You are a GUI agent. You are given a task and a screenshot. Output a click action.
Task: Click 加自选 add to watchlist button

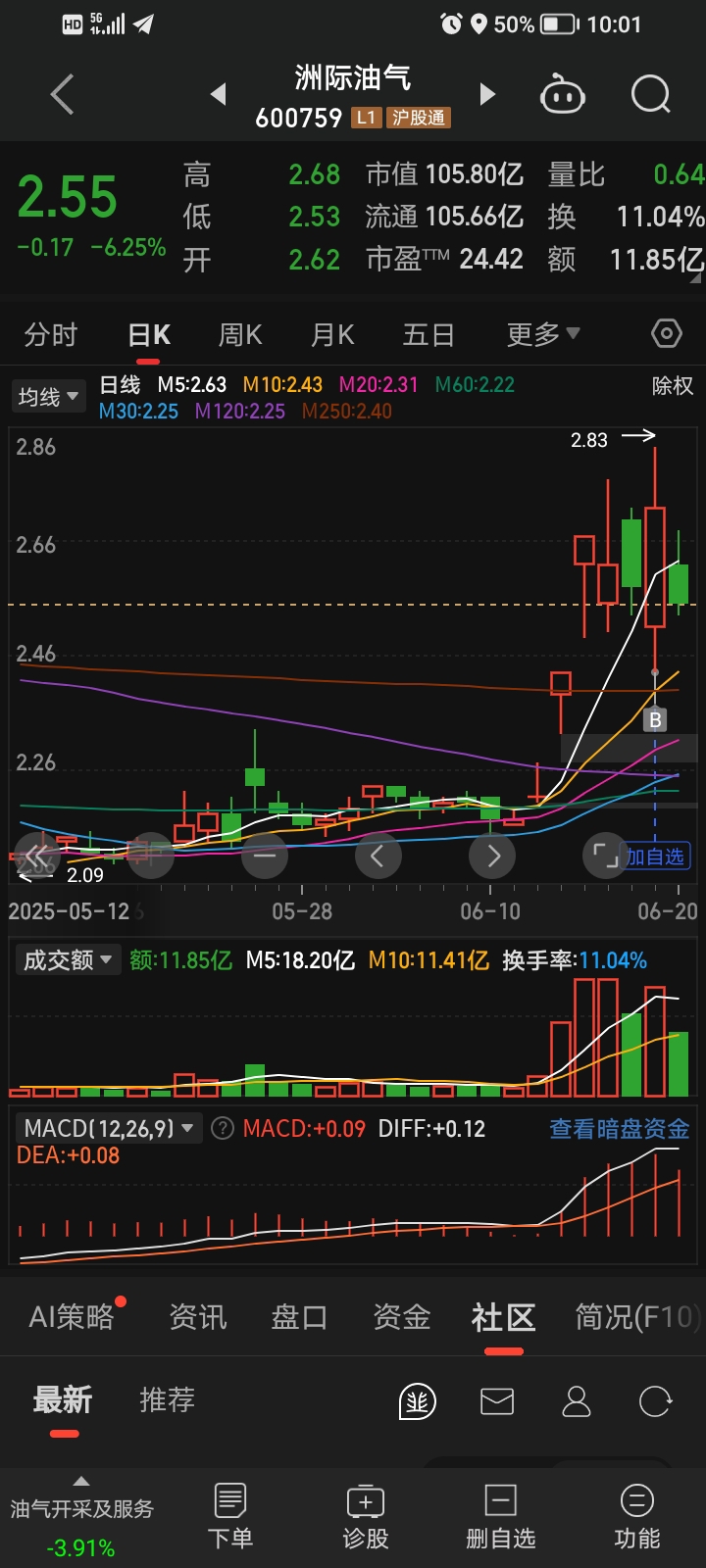click(x=657, y=857)
